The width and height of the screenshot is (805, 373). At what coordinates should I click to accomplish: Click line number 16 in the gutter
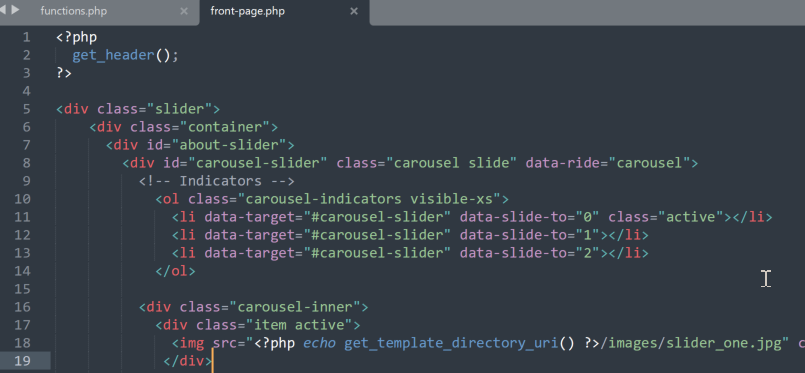tap(23, 307)
